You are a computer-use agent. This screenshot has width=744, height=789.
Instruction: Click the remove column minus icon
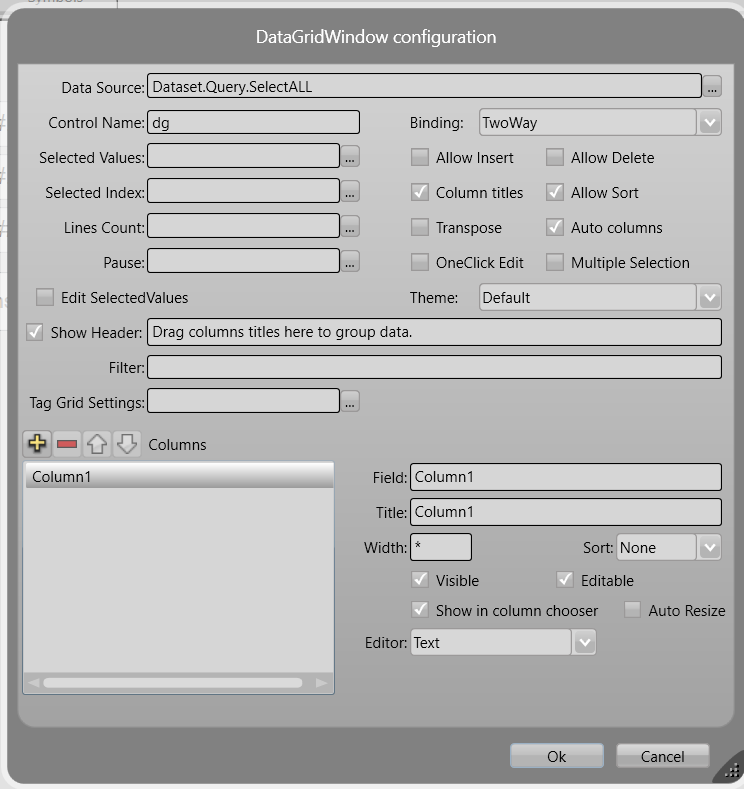[x=67, y=444]
